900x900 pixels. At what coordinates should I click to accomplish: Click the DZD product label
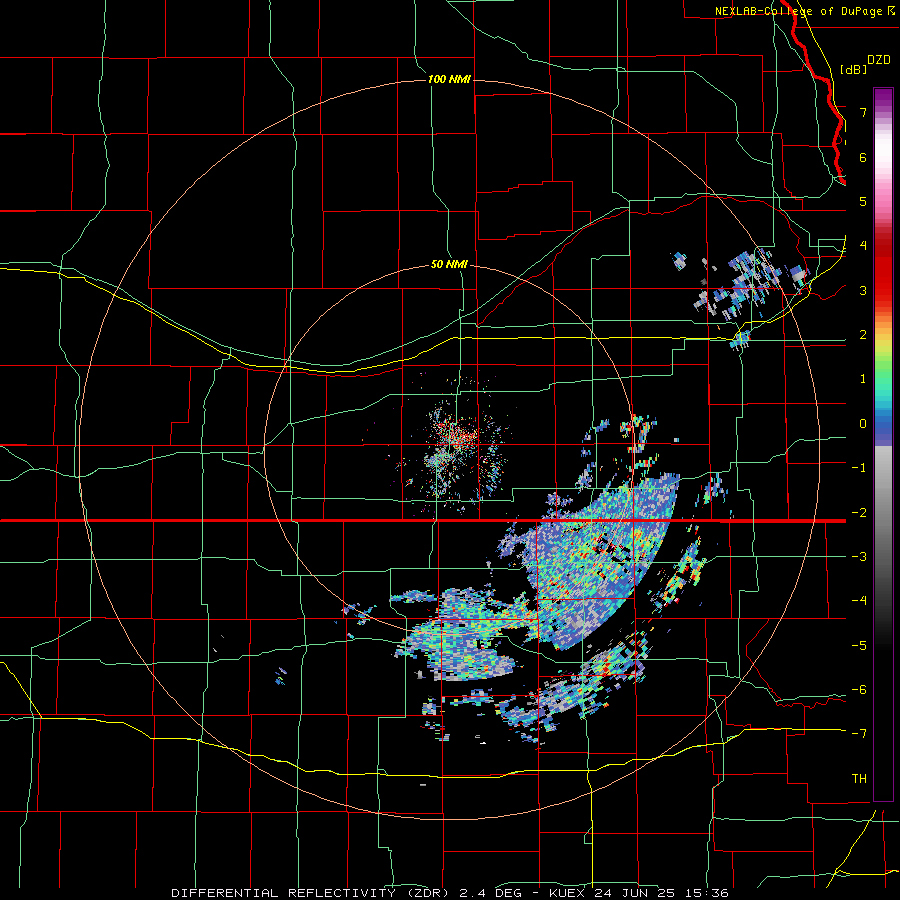coord(879,60)
